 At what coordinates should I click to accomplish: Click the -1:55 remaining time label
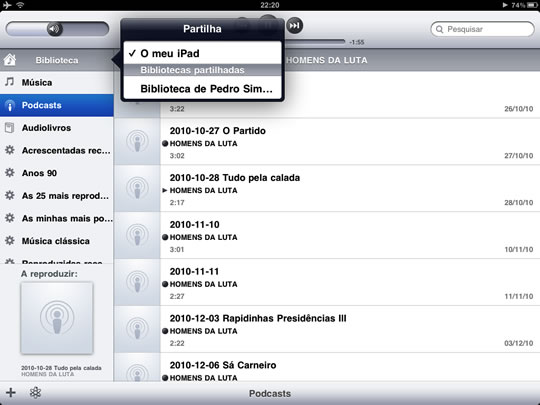click(356, 42)
